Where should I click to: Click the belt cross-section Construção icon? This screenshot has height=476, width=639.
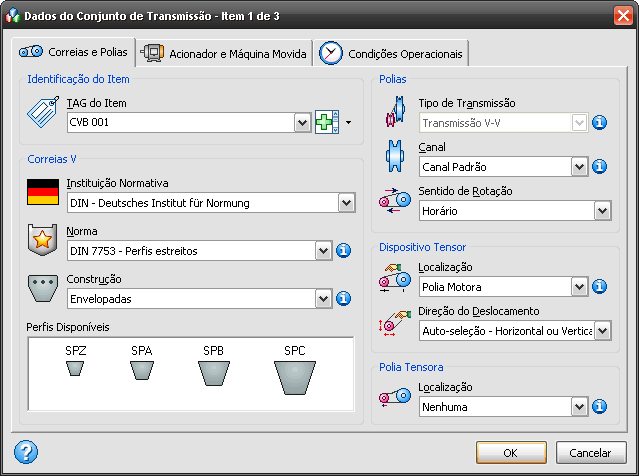[42, 288]
